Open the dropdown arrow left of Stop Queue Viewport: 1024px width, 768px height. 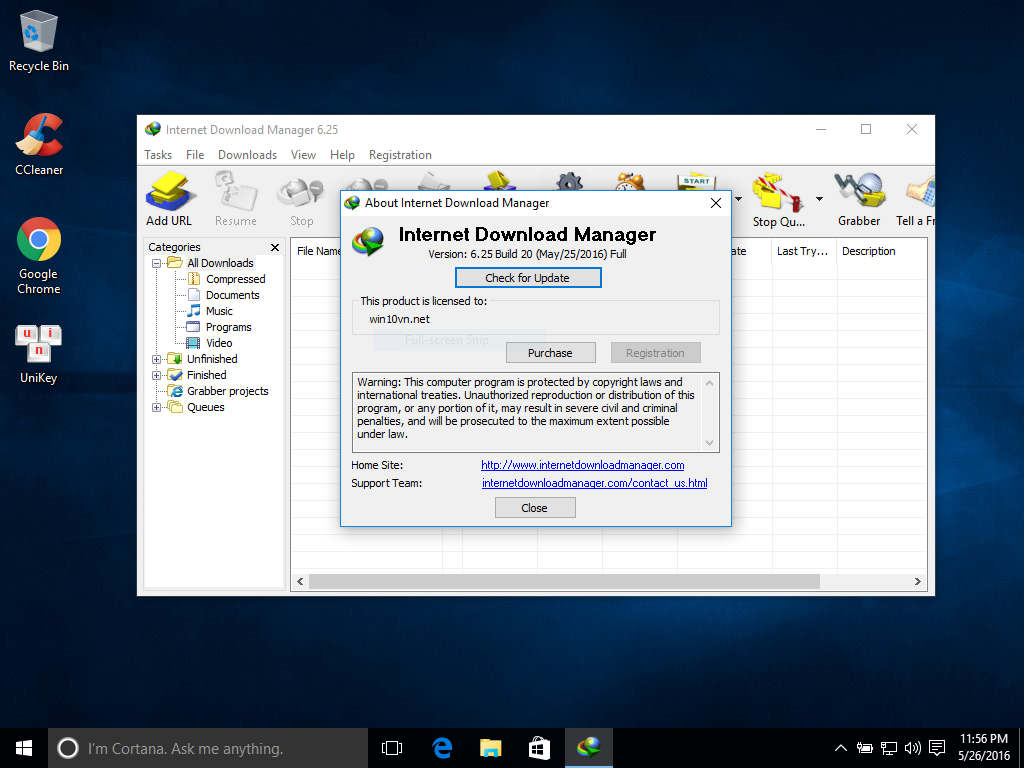[739, 199]
